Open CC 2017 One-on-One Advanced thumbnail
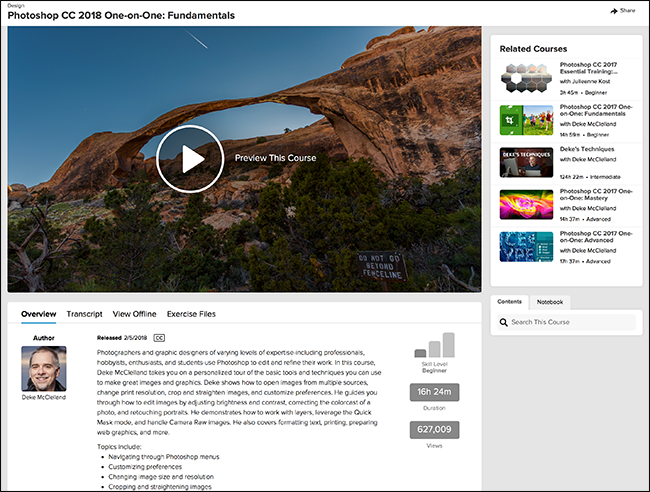This screenshot has width=650, height=492. [x=526, y=247]
